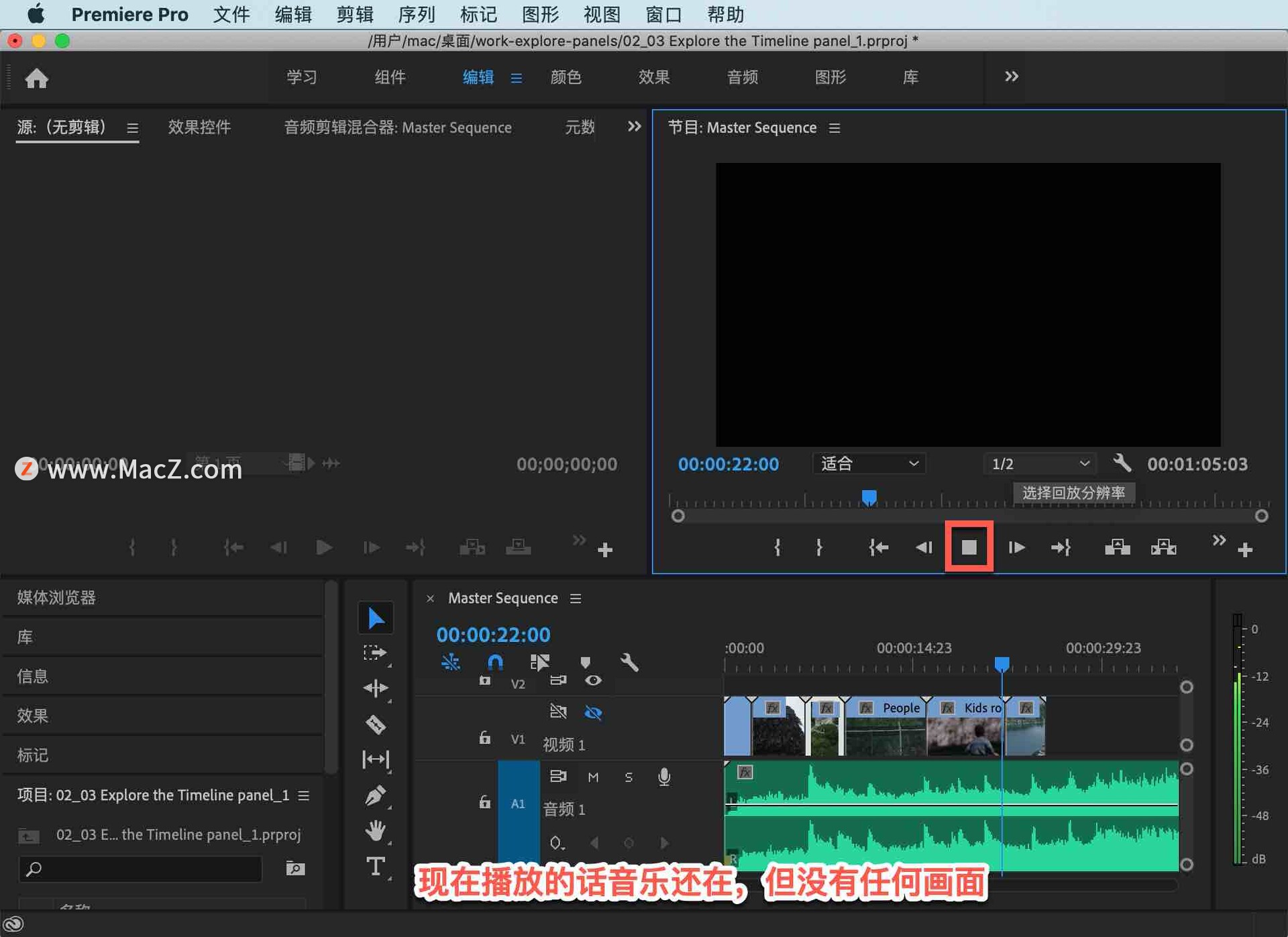Open 编辑 workspace menu icon
1288x937 pixels.
[x=517, y=78]
